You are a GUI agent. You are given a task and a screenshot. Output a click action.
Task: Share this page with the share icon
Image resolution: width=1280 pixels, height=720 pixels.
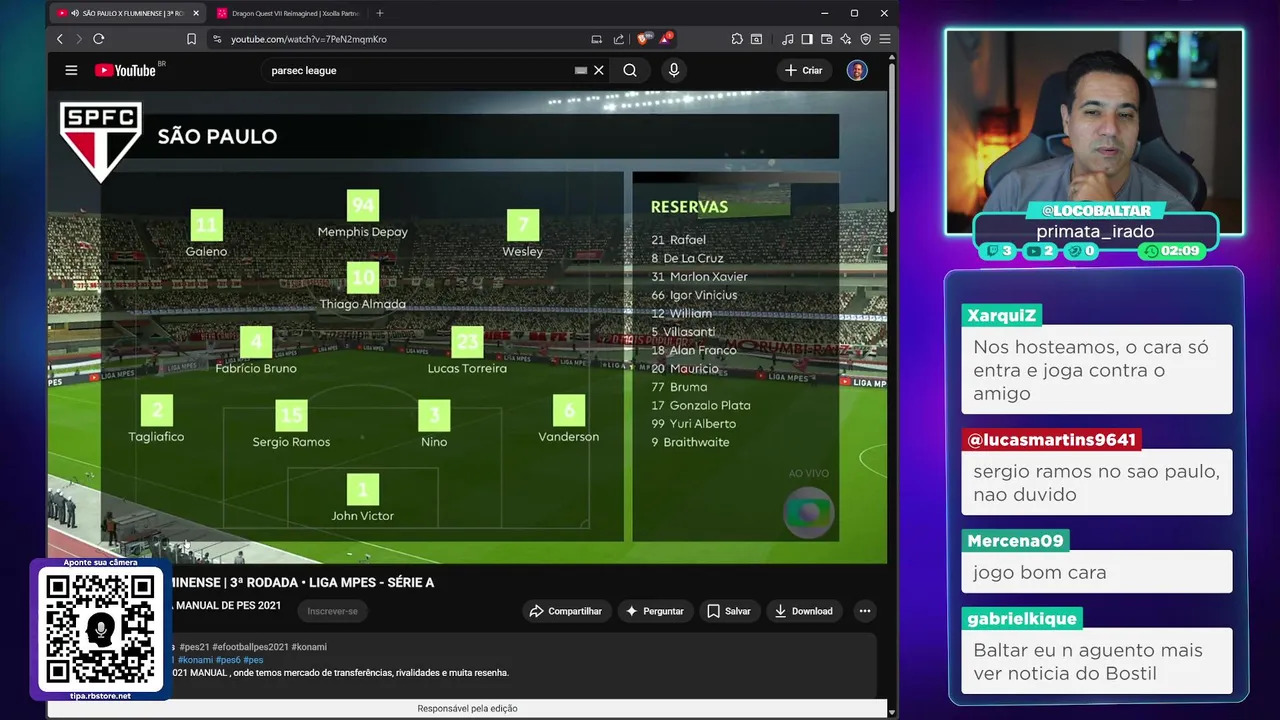[x=619, y=39]
